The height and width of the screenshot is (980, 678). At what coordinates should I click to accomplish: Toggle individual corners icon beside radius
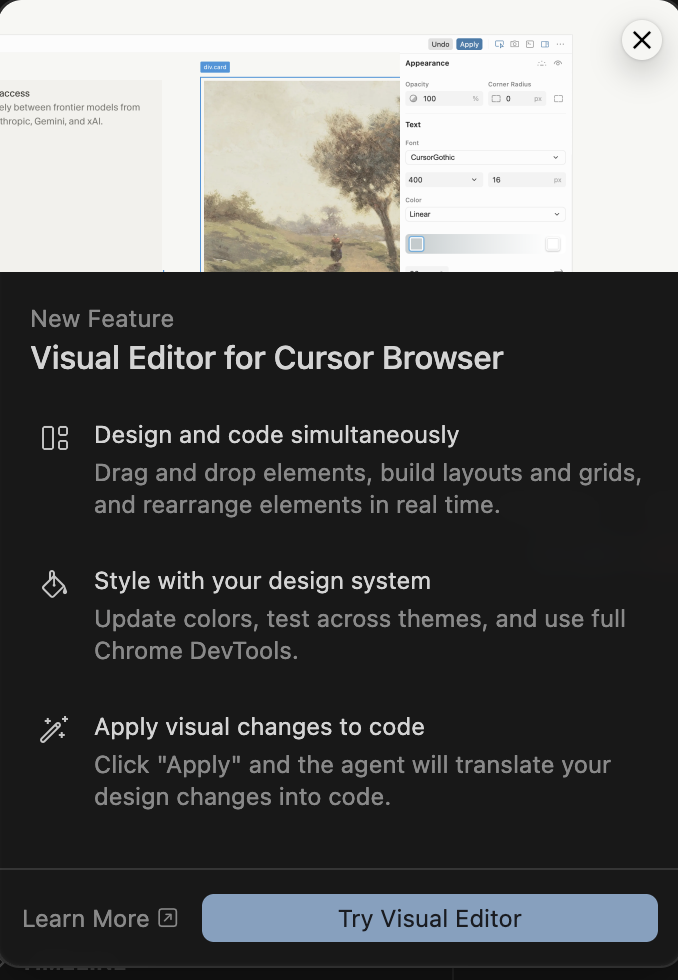point(559,99)
